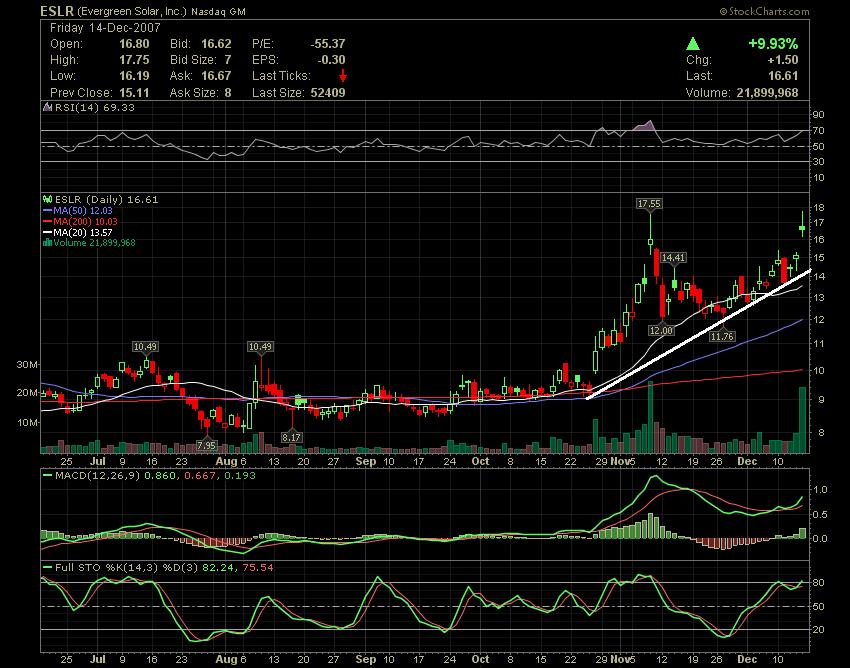Click the red down arrow beside Last Ticks
Screen dimensions: 850x668
tap(343, 76)
